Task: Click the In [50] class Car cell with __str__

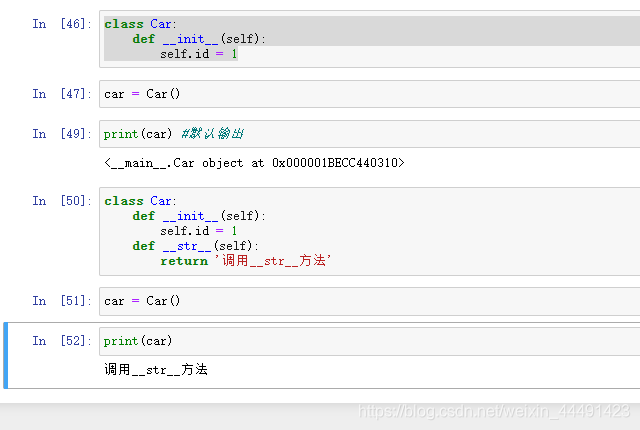Action: point(369,231)
